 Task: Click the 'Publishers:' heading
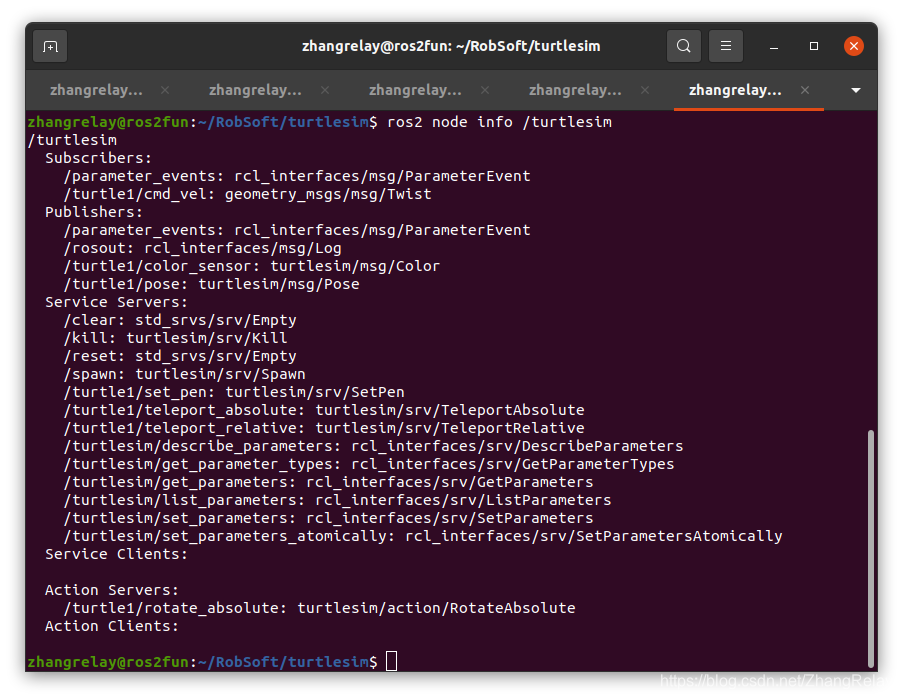pyautogui.click(x=94, y=212)
